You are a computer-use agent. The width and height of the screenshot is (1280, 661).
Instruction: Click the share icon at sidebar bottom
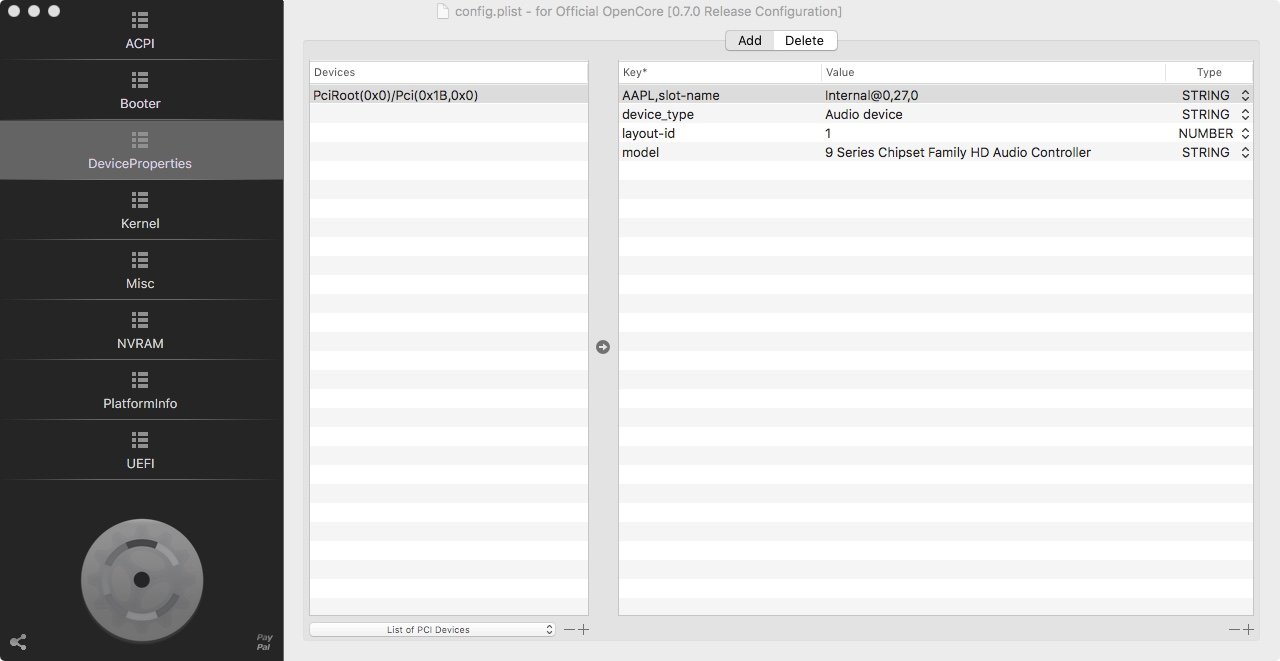coord(18,642)
